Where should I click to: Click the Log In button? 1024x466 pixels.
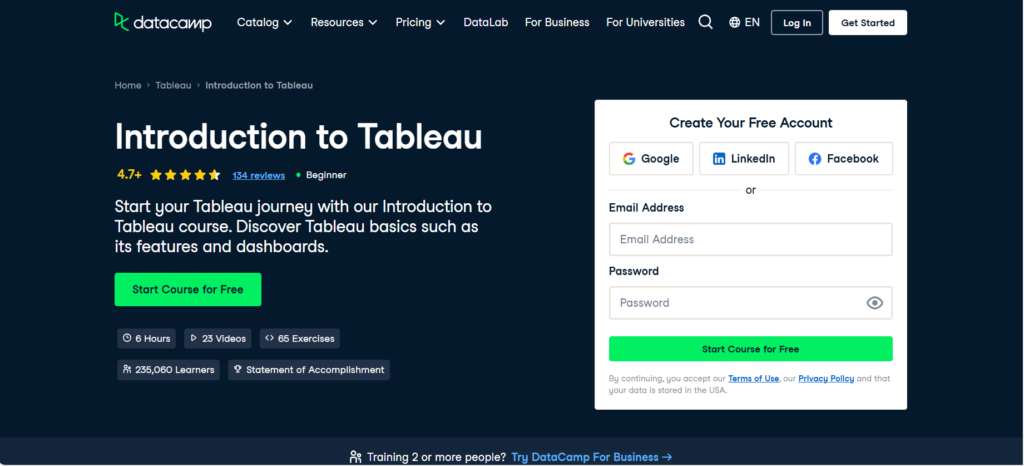797,23
